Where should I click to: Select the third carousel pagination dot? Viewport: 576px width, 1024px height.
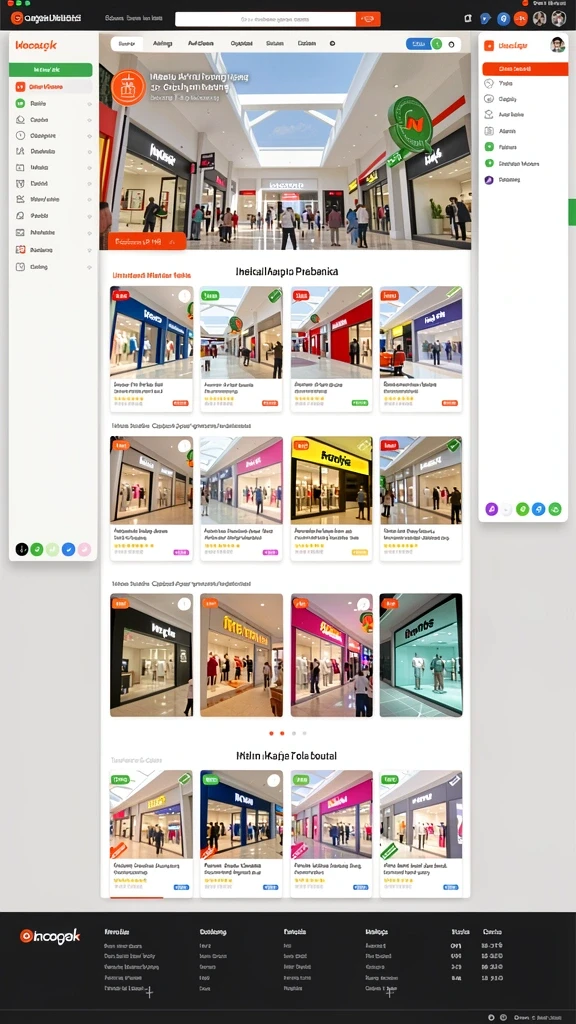(293, 733)
